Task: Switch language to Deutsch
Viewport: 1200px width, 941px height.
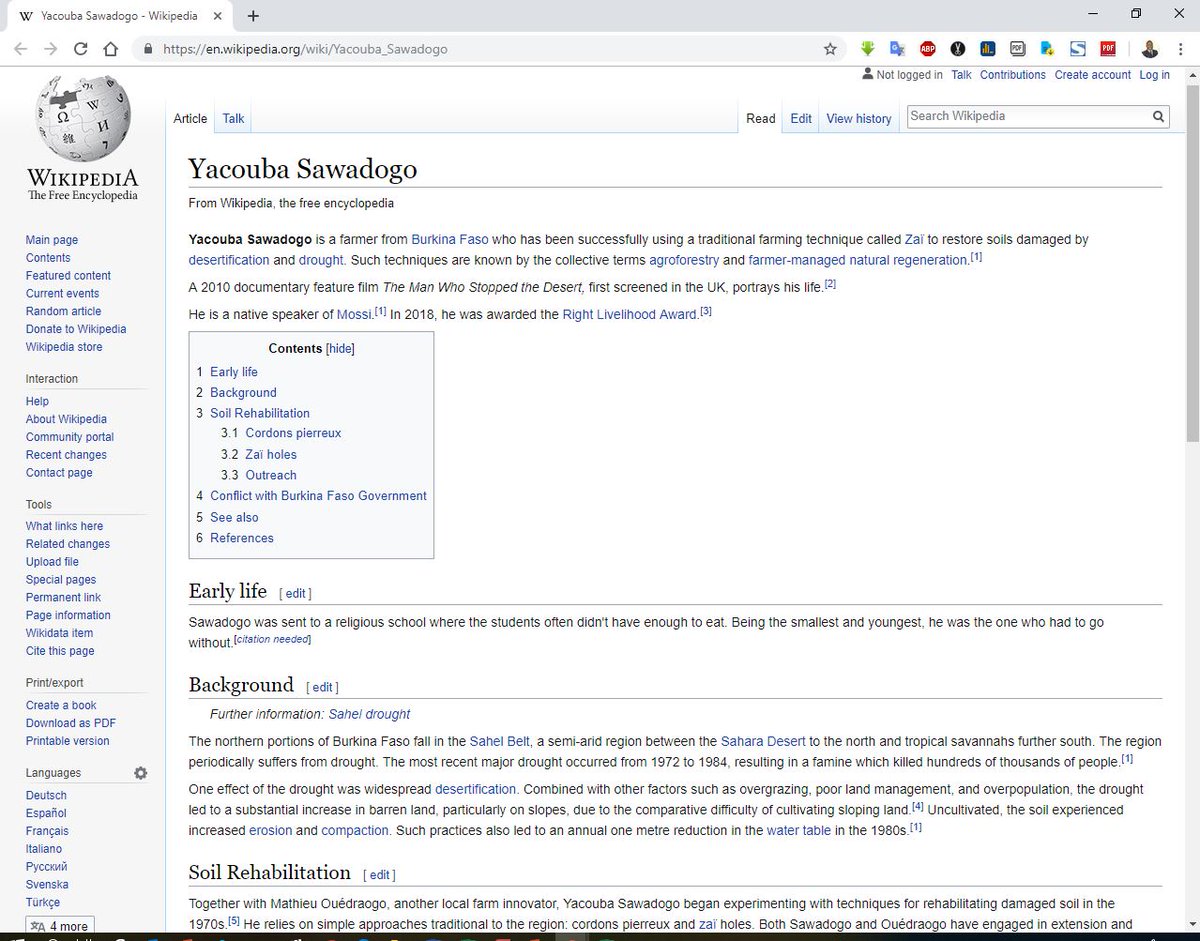Action: [x=46, y=796]
